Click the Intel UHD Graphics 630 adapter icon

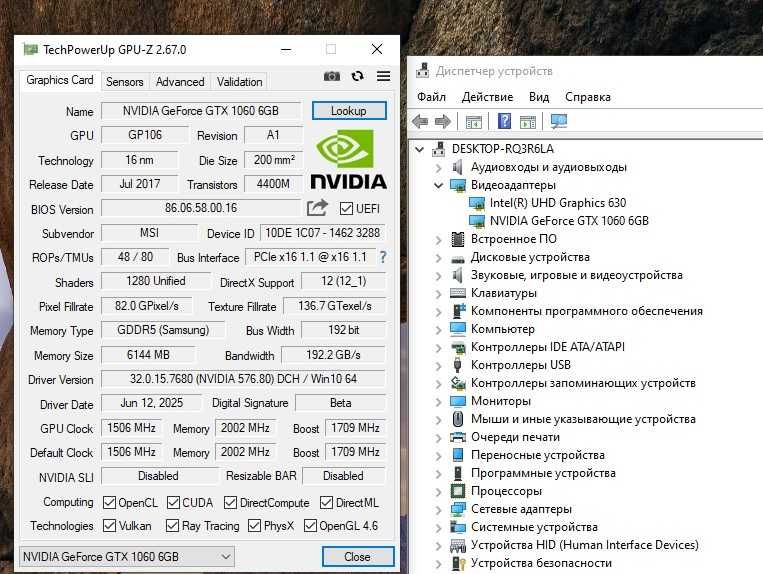click(x=476, y=203)
